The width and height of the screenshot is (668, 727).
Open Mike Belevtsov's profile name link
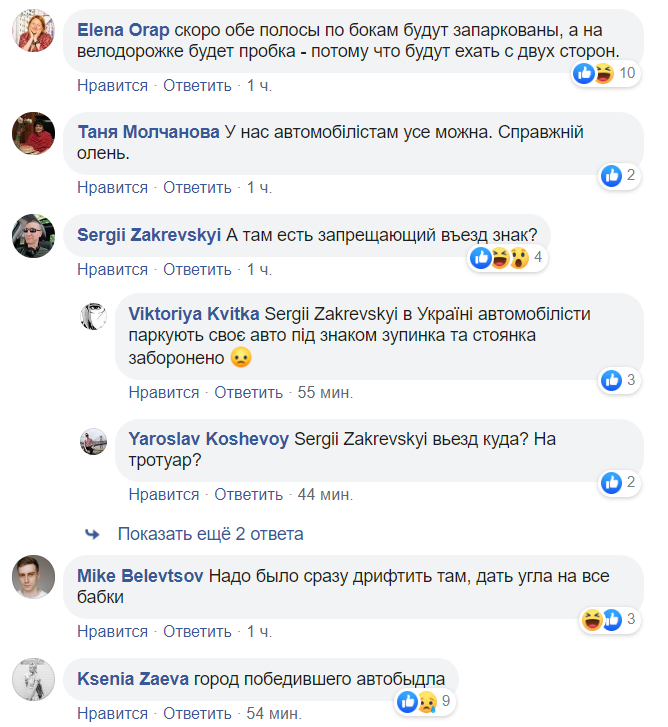[x=140, y=577]
